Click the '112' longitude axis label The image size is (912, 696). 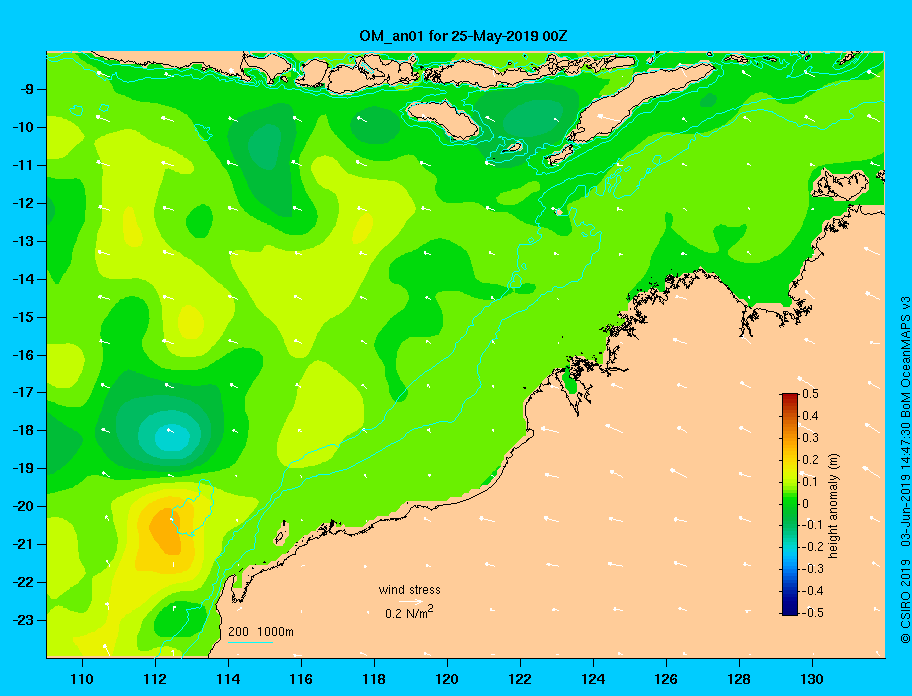tap(155, 679)
